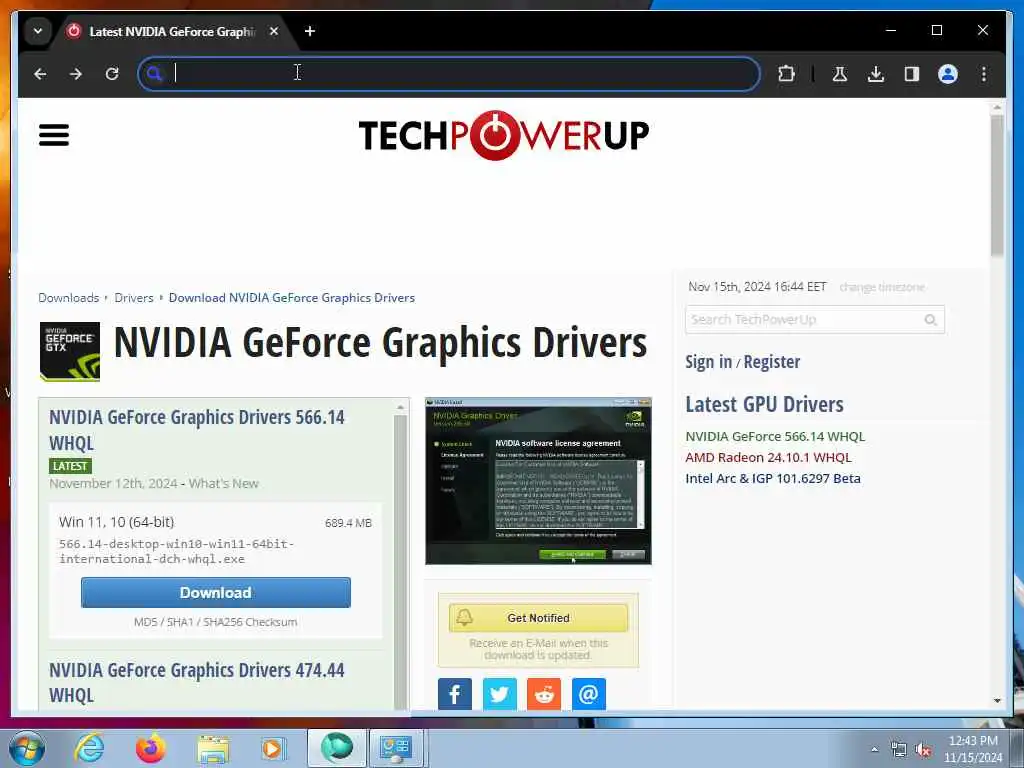Show hidden system tray icons arrow
This screenshot has height=768, width=1024.
pyautogui.click(x=874, y=750)
